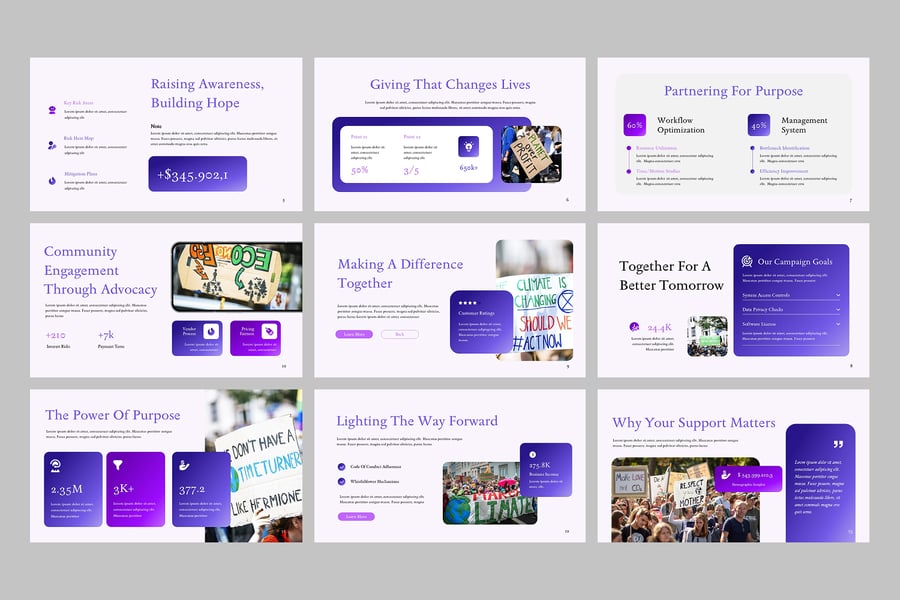Click the target icon beside Our Campaign Goals
Image resolution: width=900 pixels, height=600 pixels.
[746, 262]
